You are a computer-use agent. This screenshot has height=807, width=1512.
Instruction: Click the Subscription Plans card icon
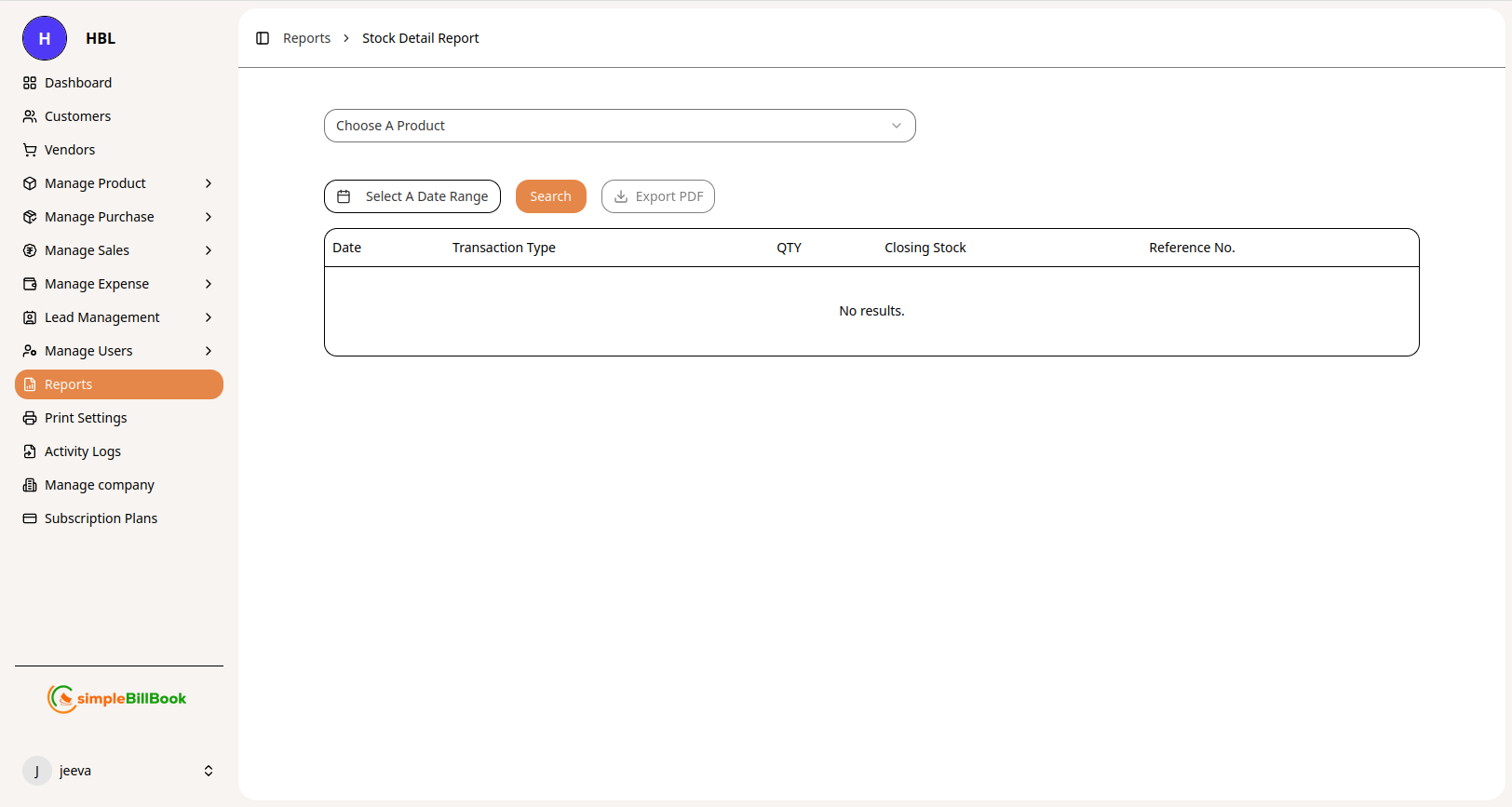30,518
